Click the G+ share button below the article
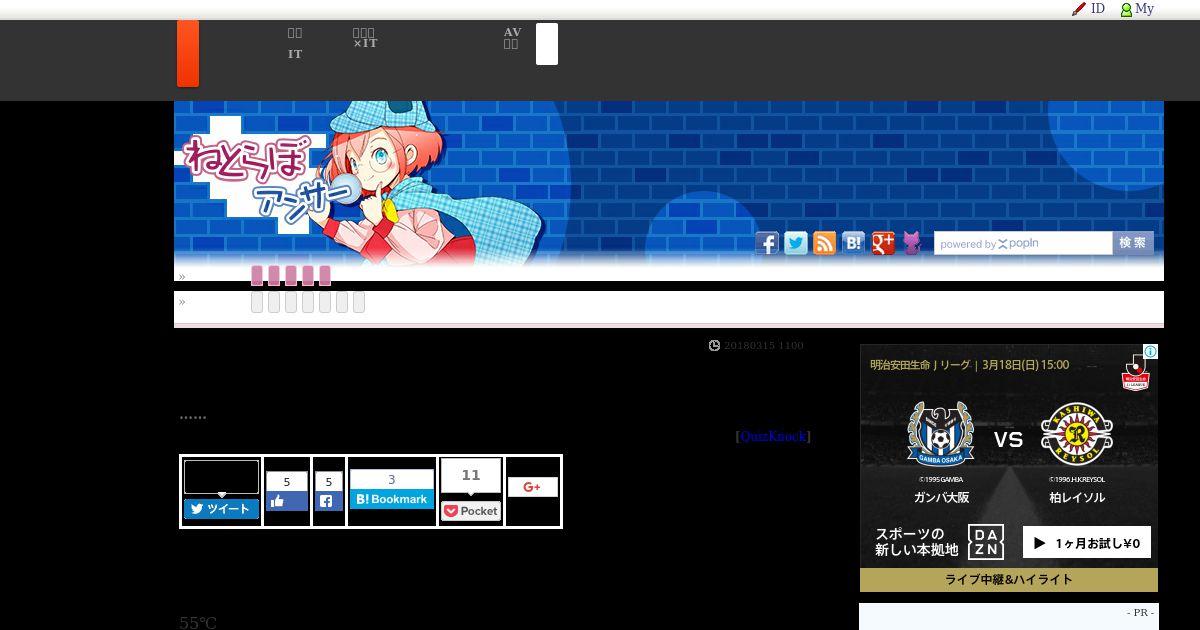Screen dimensions: 1200x630 532,487
